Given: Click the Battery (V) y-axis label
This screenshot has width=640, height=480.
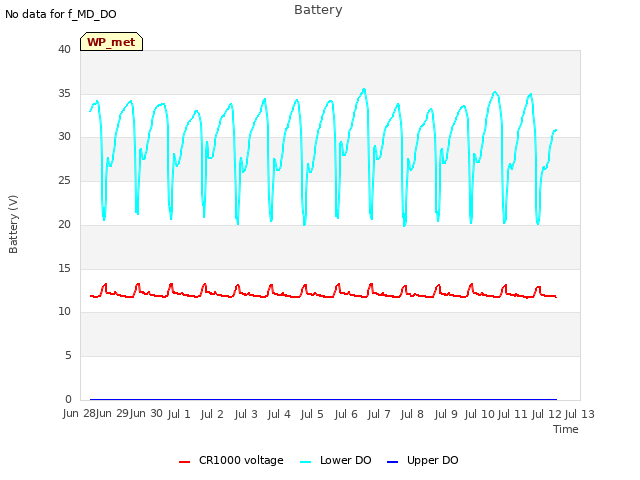Looking at the screenshot, I should pos(13,224).
